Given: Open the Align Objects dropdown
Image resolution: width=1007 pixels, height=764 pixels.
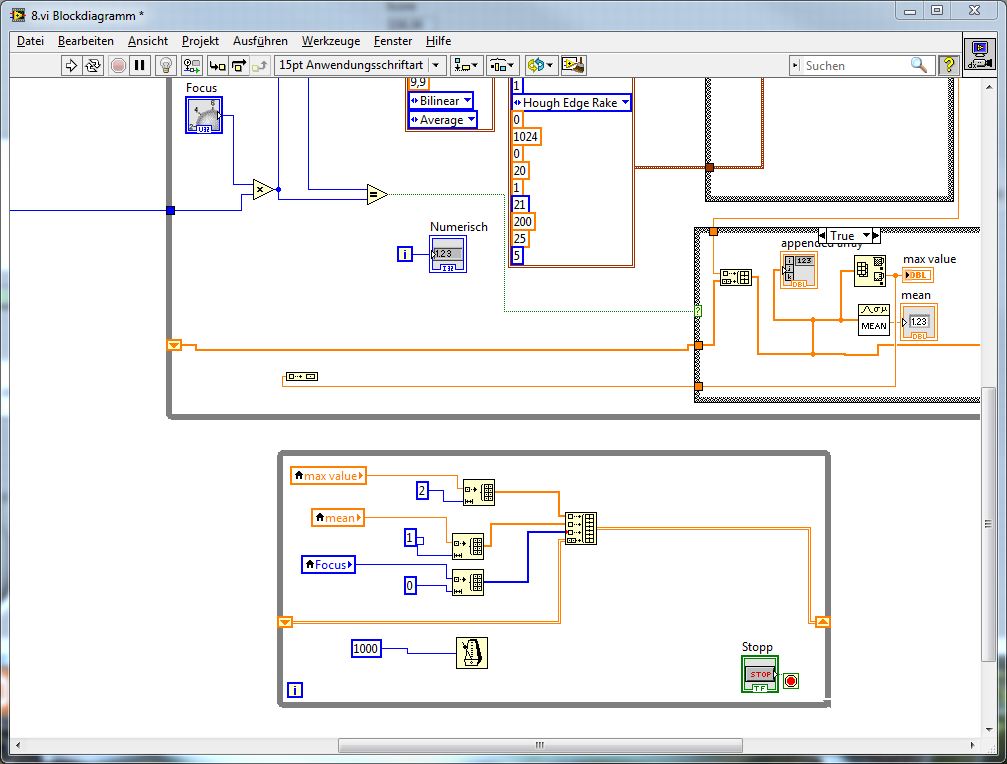Looking at the screenshot, I should coord(466,65).
